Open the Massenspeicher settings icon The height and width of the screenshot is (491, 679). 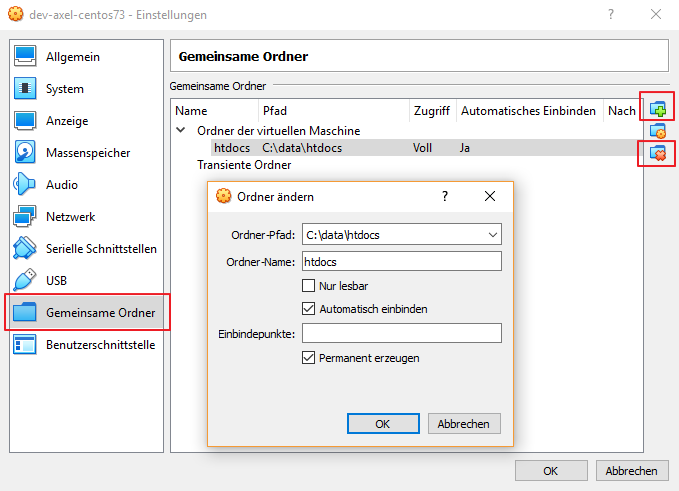(x=25, y=152)
